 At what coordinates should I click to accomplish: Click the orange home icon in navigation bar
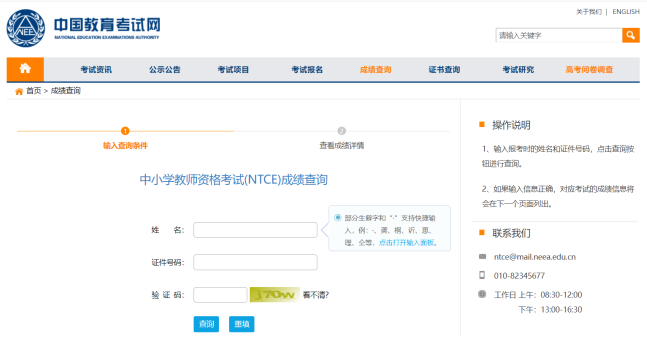click(25, 69)
